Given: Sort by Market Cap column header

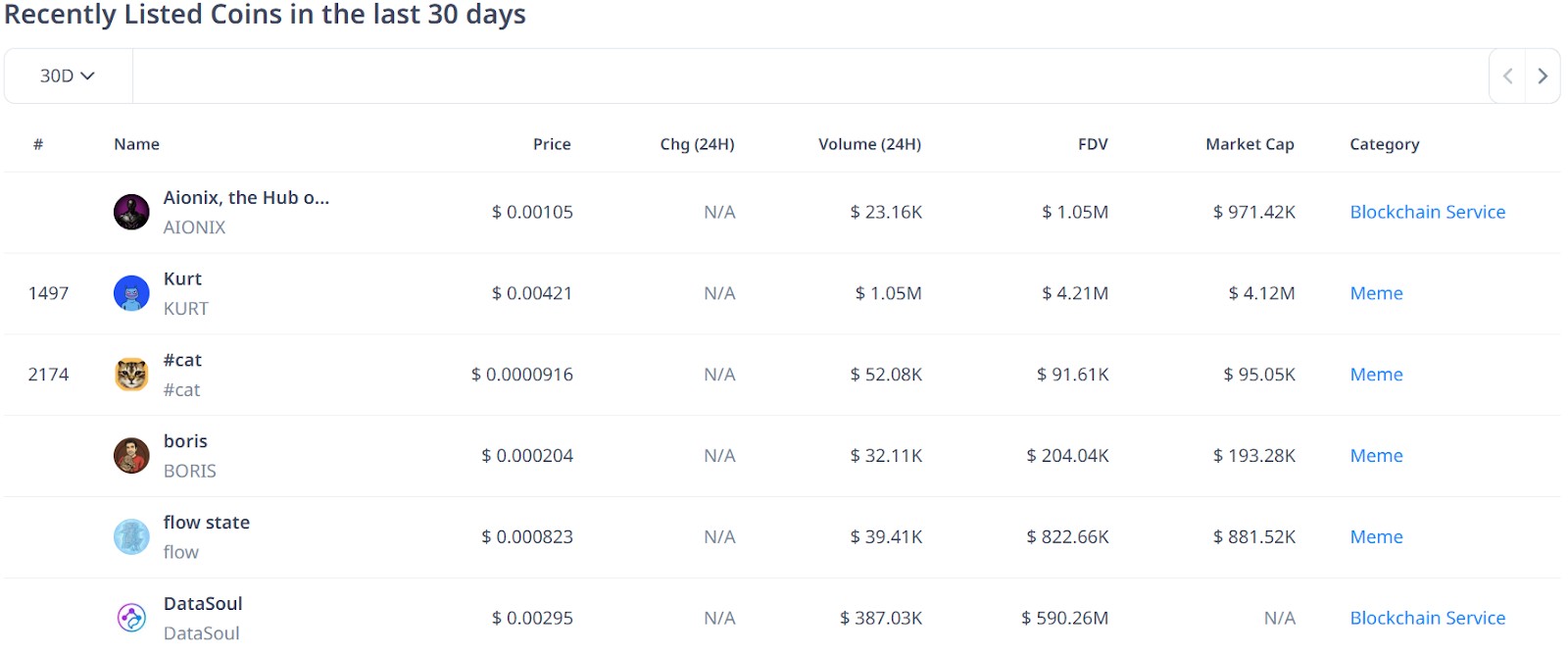Looking at the screenshot, I should coord(1249,144).
